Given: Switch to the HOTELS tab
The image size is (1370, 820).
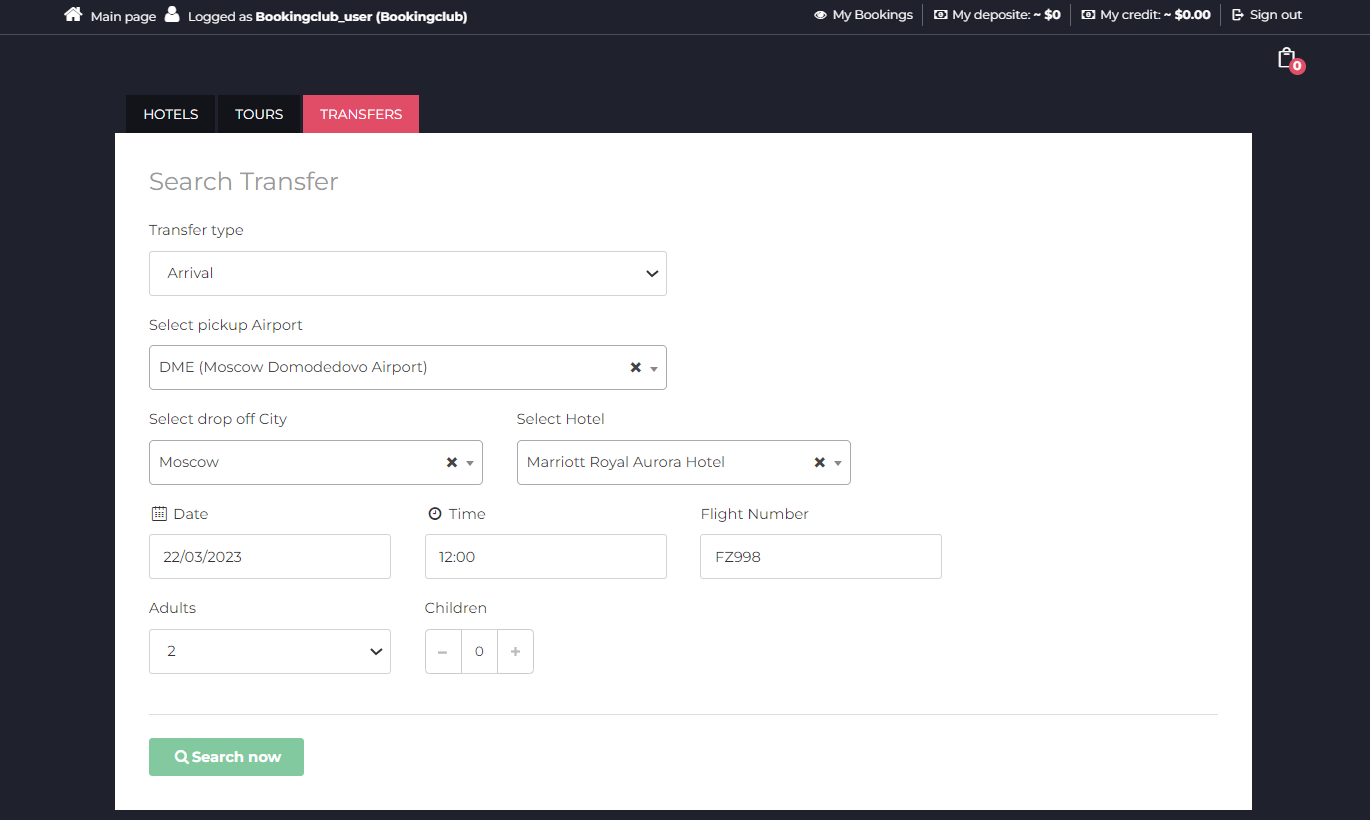Looking at the screenshot, I should pos(171,114).
